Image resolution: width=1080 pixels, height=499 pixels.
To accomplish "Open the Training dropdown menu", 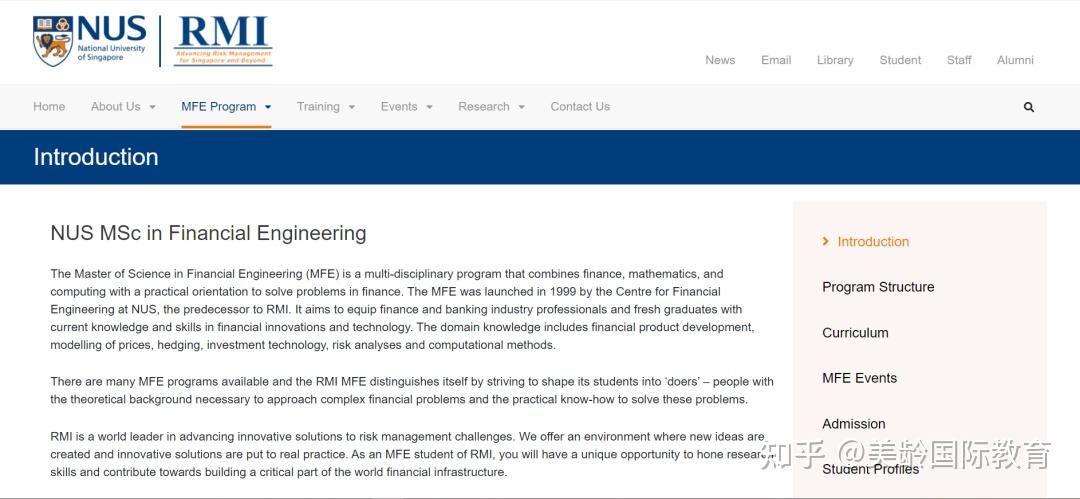I will 326,107.
